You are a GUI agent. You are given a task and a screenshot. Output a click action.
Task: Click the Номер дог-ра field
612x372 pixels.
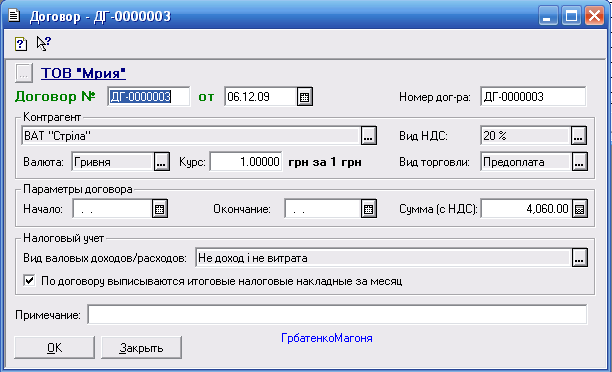533,97
